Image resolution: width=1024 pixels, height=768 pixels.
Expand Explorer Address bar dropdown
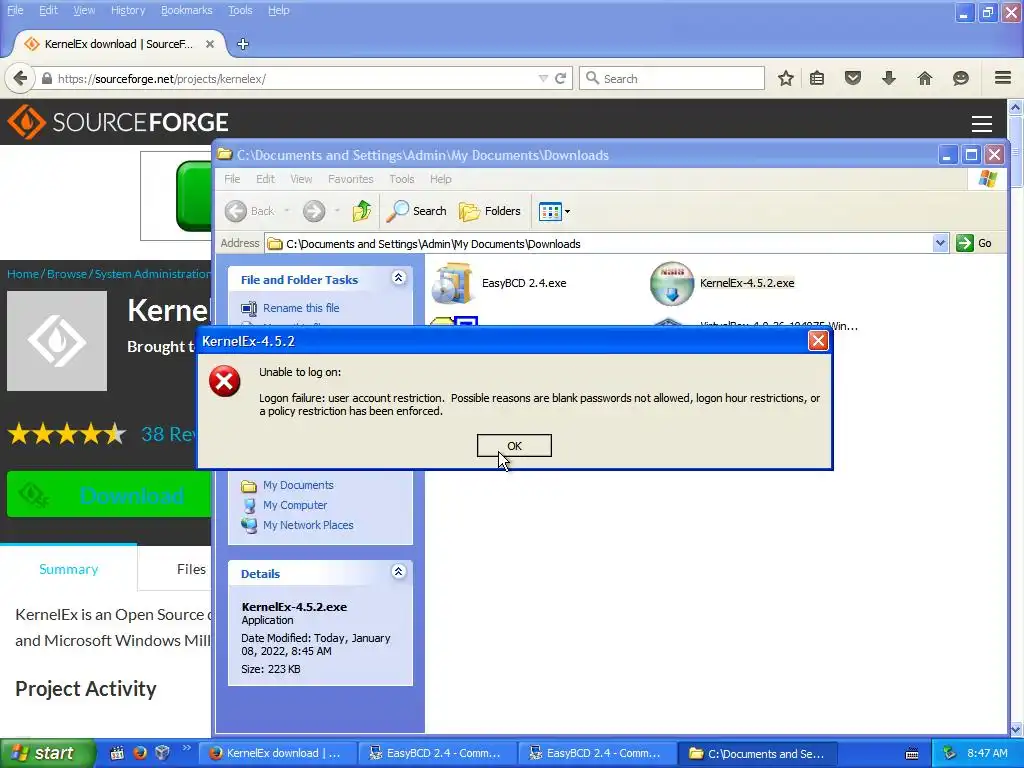940,244
